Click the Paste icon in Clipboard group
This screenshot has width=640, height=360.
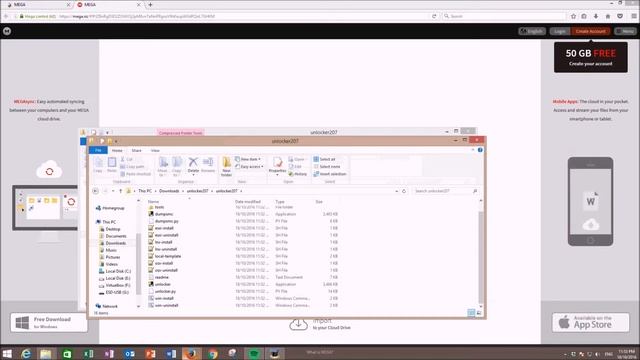pyautogui.click(x=111, y=164)
